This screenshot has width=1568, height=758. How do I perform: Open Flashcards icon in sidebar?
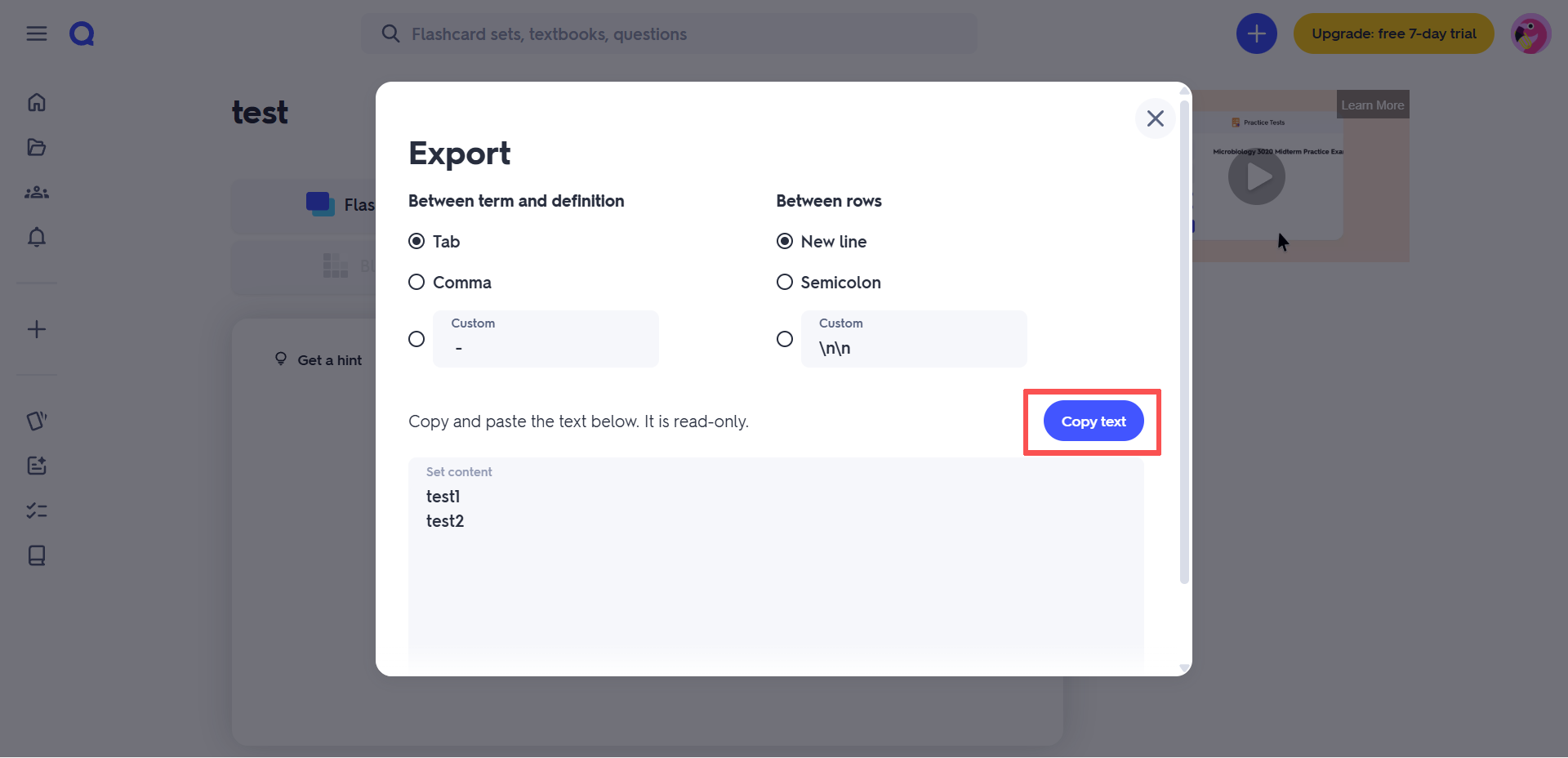(37, 421)
